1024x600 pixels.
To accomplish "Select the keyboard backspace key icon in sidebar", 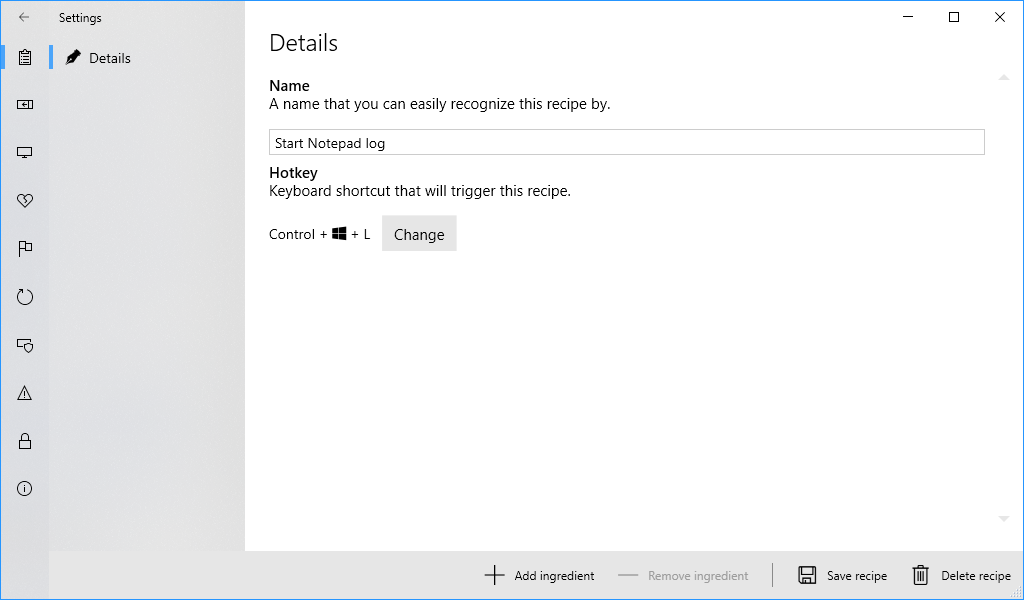I will [x=25, y=104].
